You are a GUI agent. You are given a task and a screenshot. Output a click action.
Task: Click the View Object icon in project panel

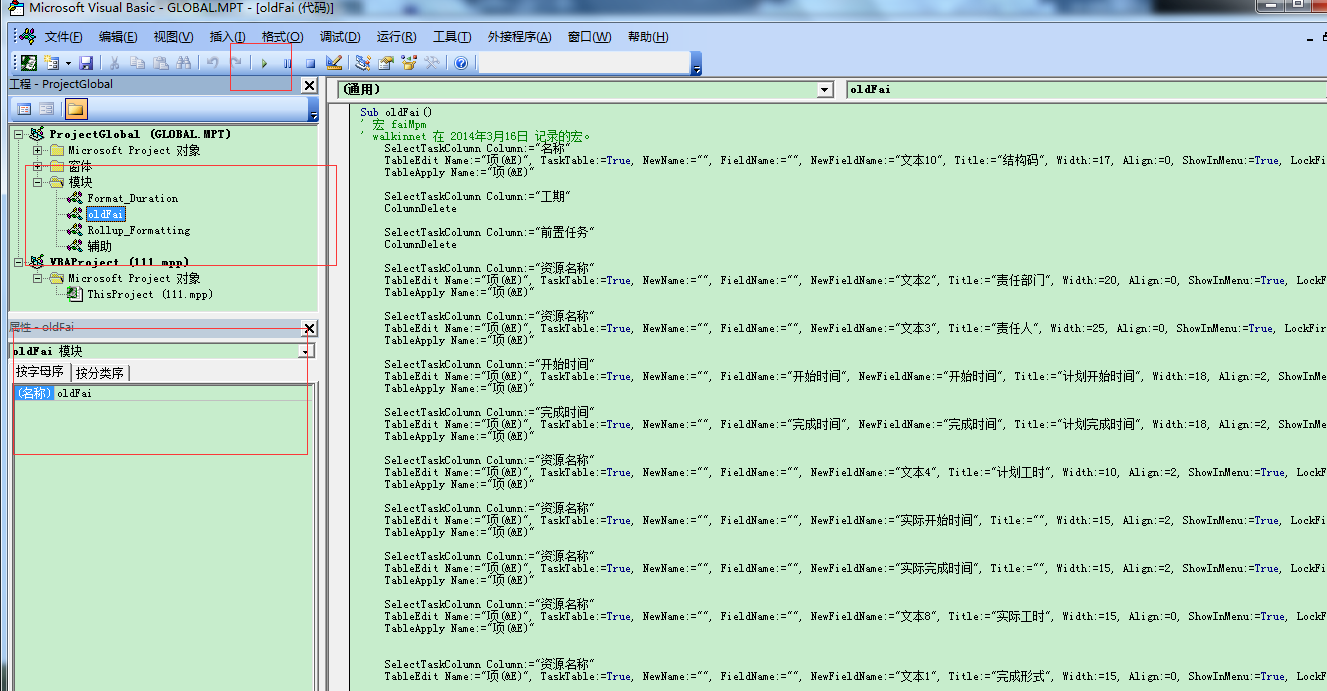[x=47, y=109]
